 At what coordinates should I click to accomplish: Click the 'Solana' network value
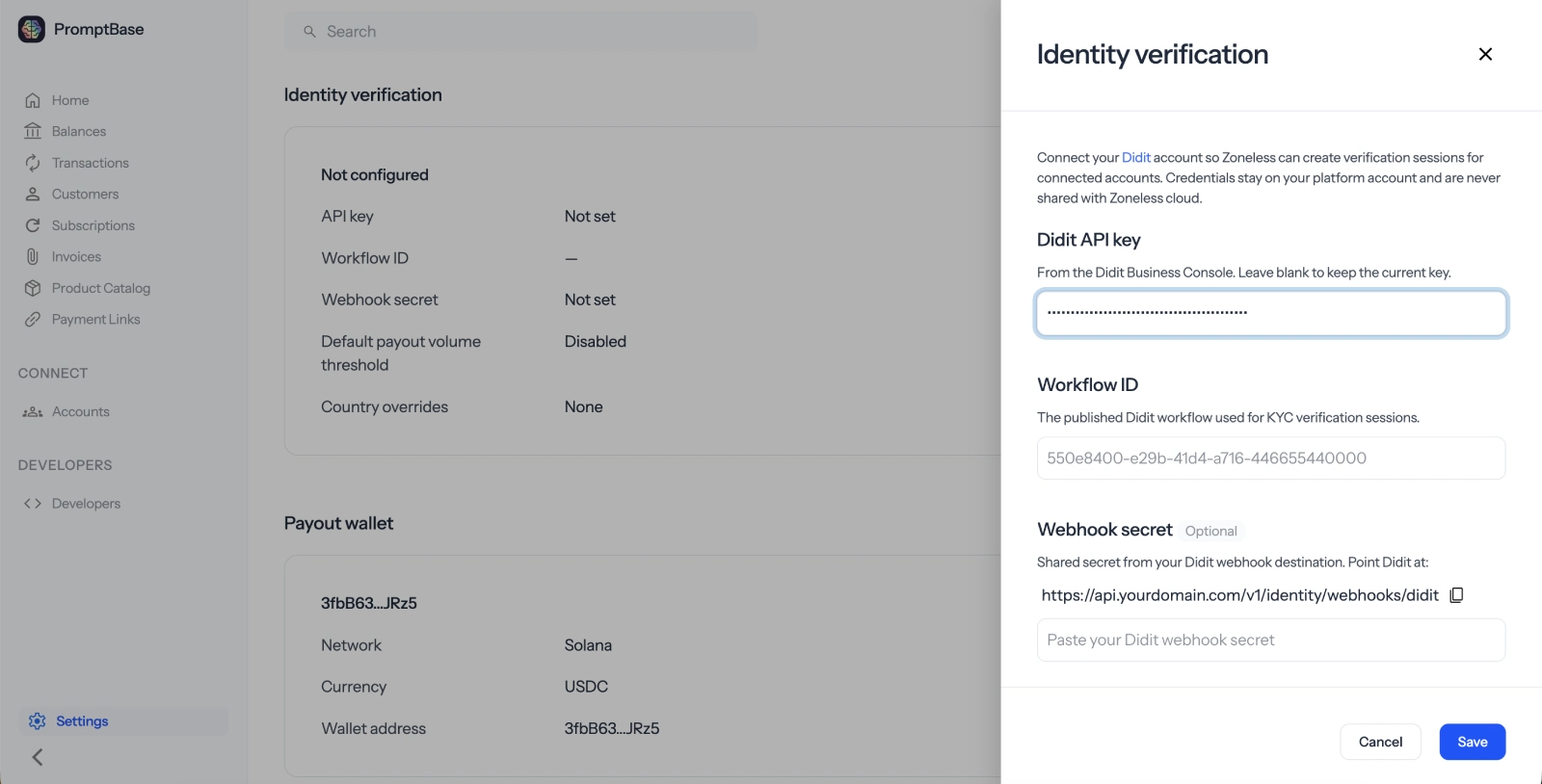click(x=588, y=645)
